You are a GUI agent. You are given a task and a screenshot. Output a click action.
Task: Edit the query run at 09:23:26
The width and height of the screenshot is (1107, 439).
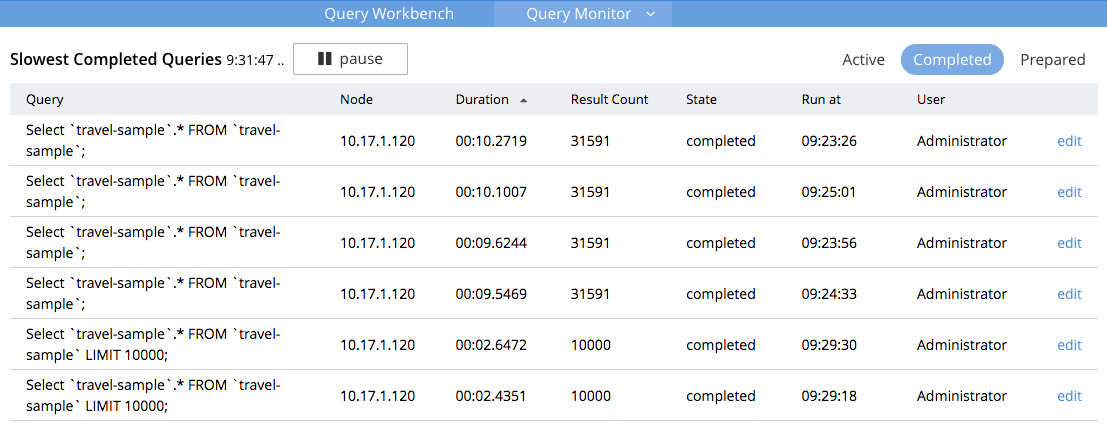(x=1069, y=141)
